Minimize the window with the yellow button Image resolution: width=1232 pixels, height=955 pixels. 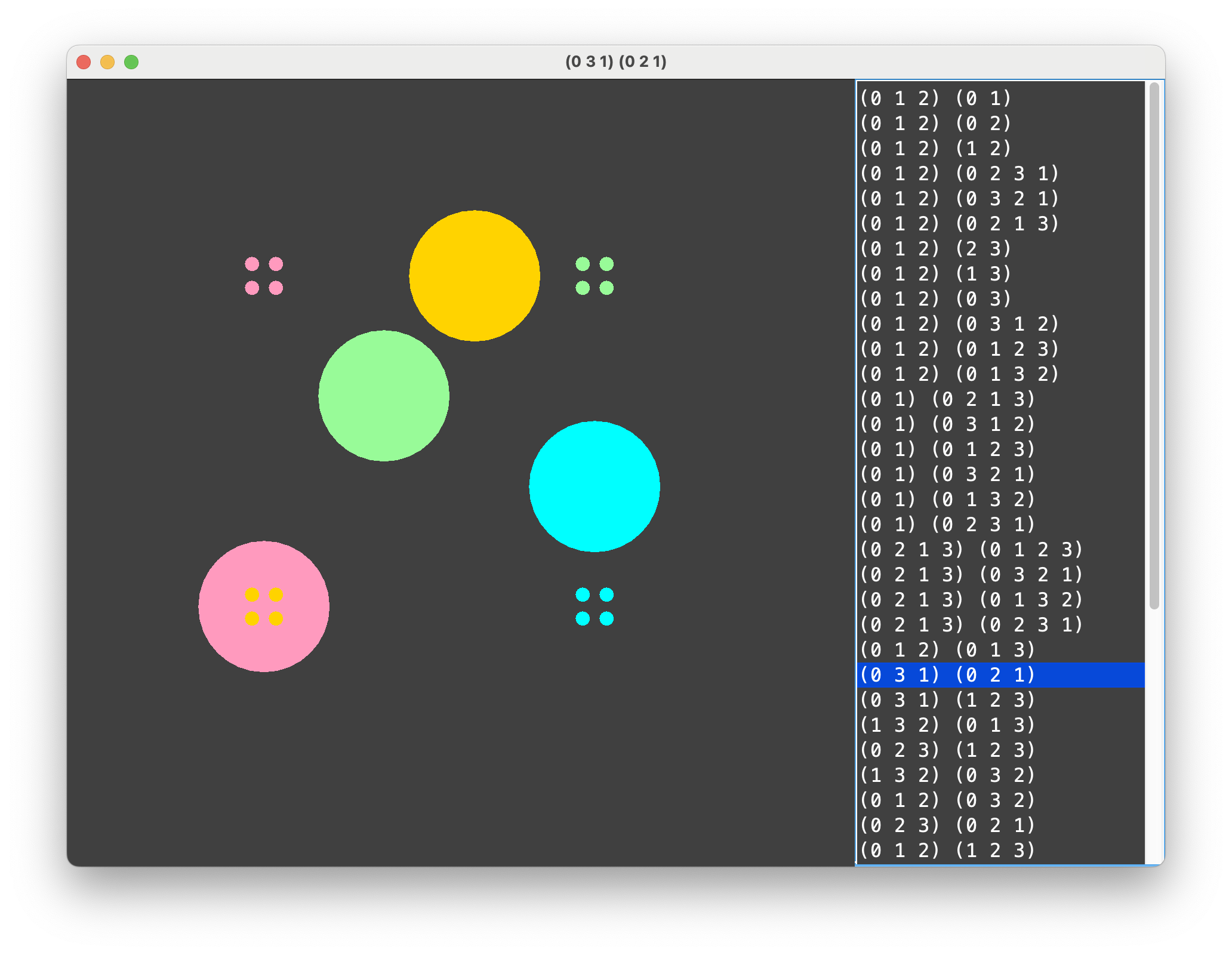click(x=107, y=62)
